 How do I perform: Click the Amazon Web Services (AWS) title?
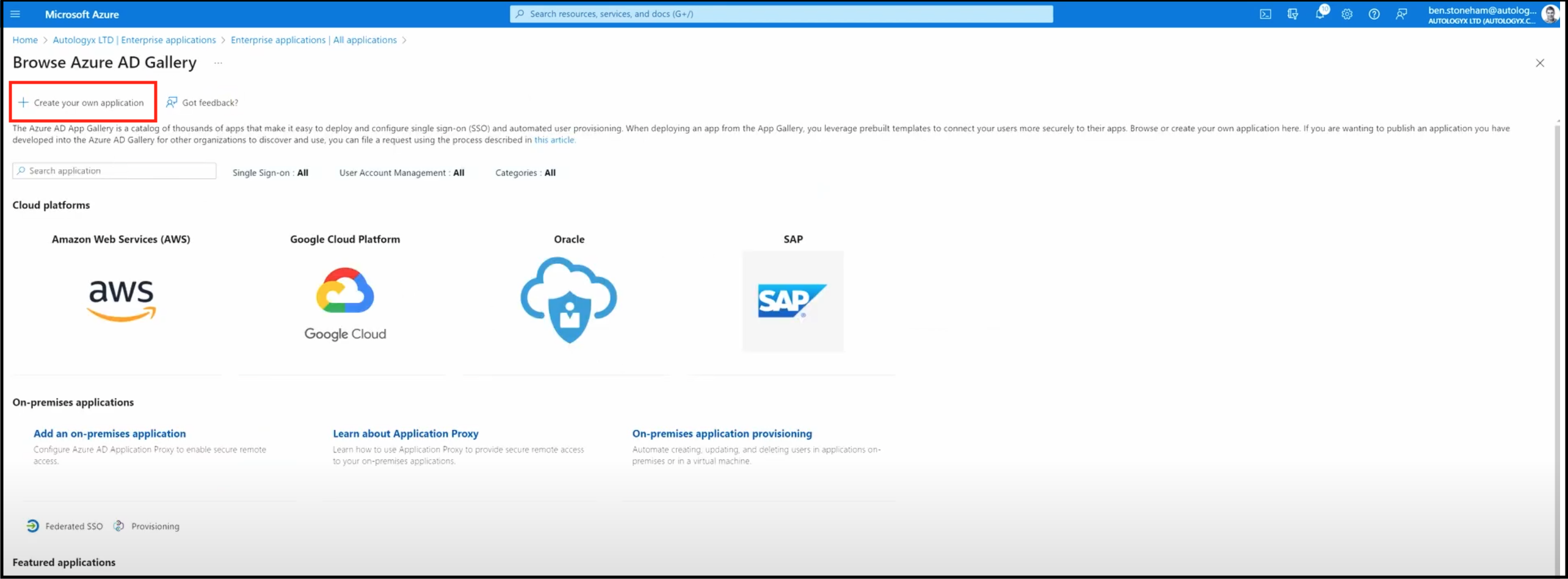click(x=121, y=239)
